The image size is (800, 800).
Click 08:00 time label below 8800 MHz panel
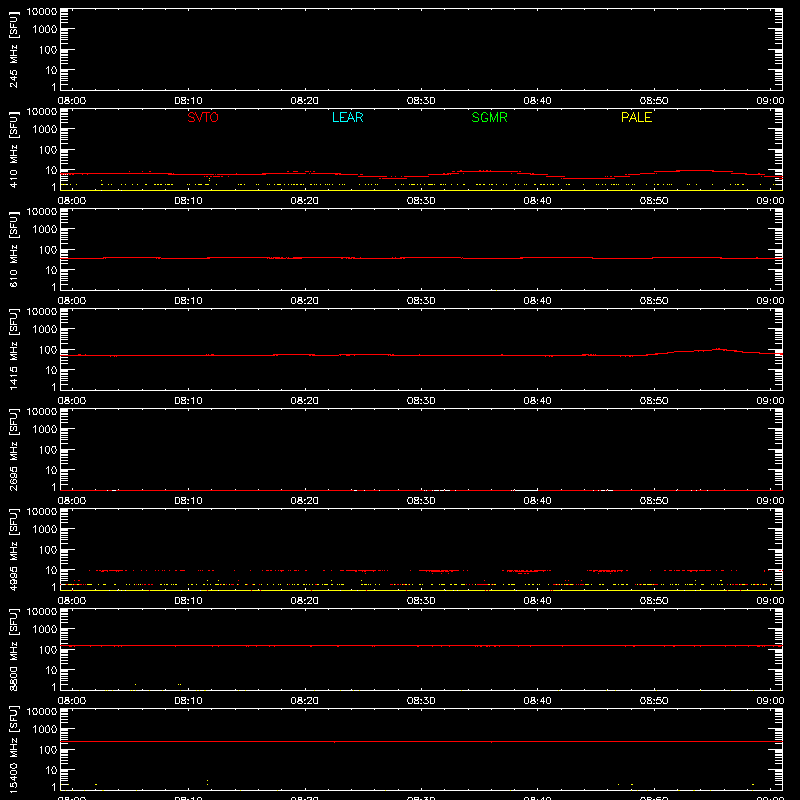72,701
